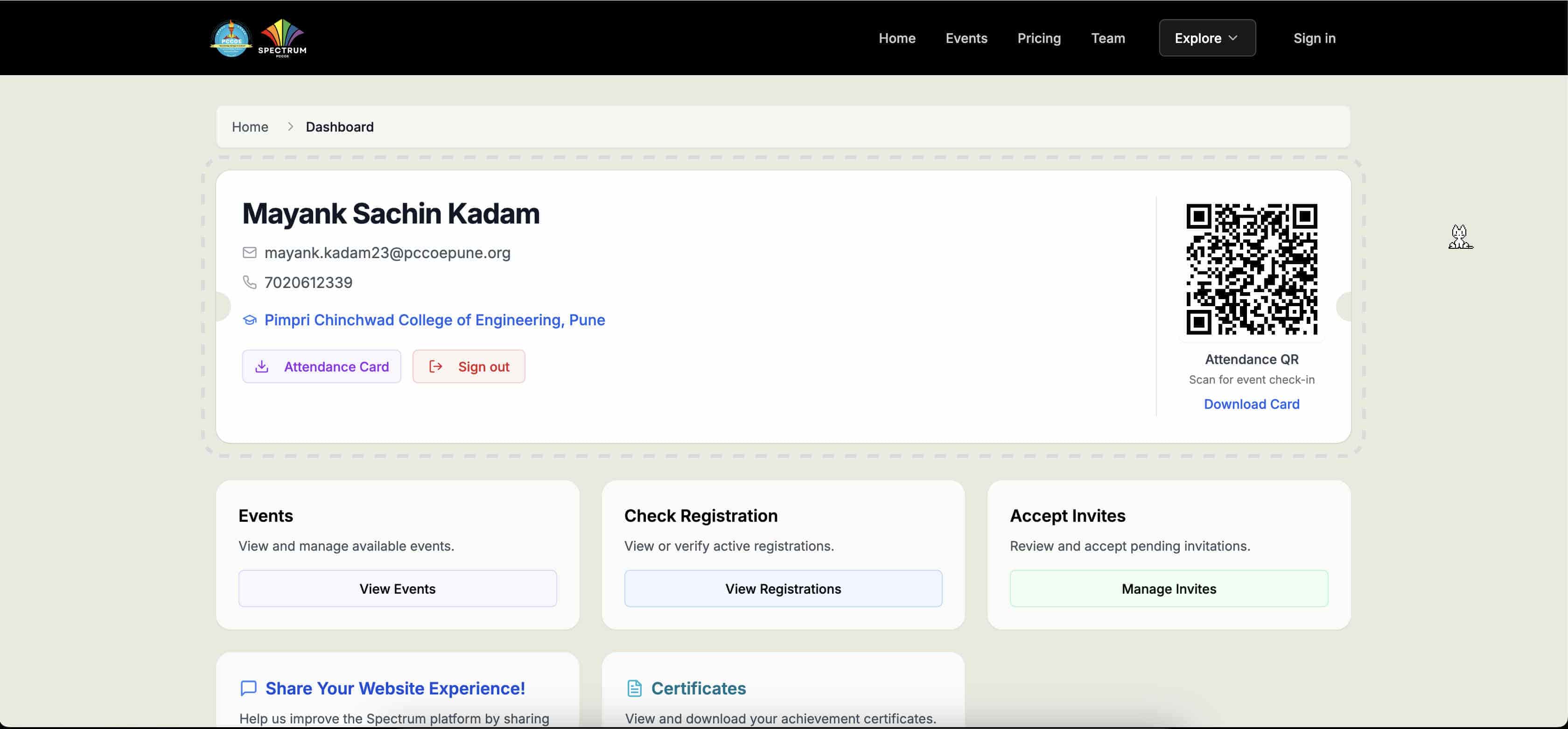
Task: Click the logout arrow icon in Sign out button
Action: pos(436,366)
